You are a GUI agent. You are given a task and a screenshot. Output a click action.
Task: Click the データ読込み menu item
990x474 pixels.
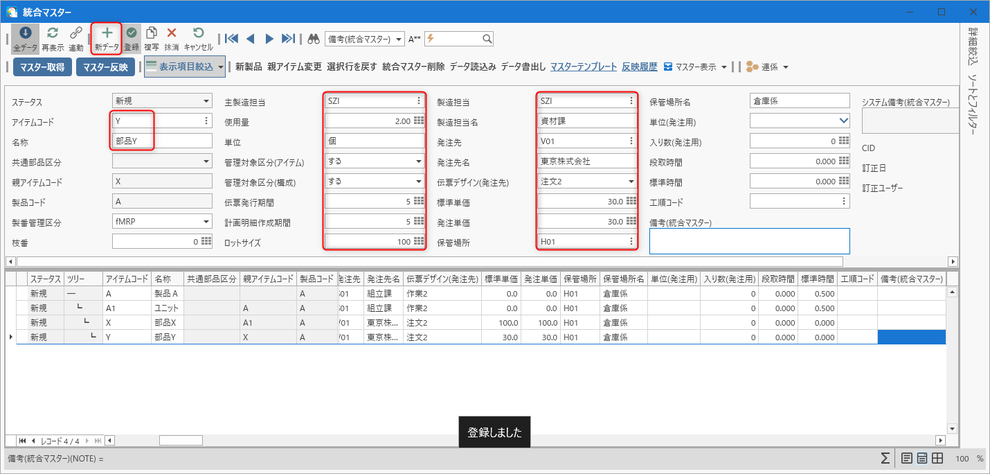(472, 66)
